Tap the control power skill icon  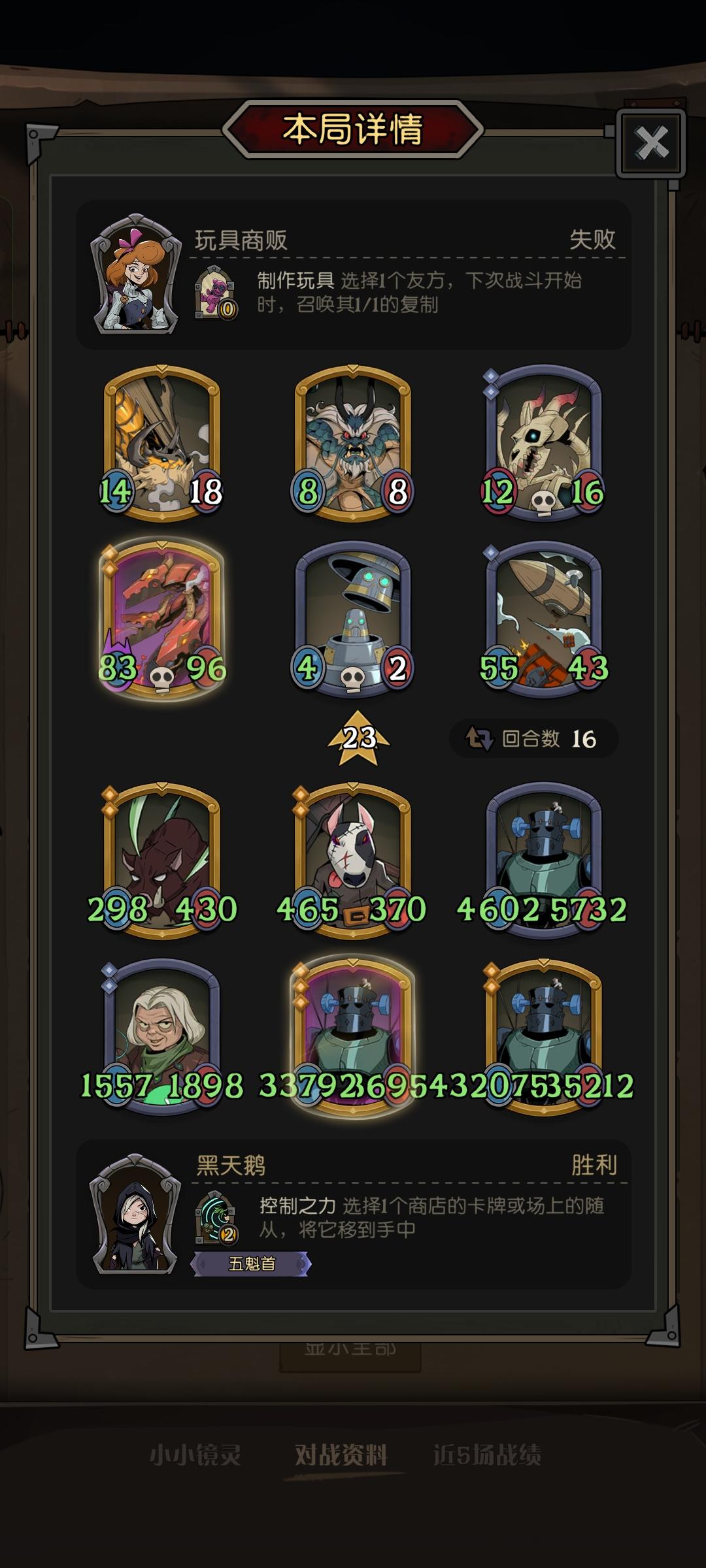click(x=216, y=1217)
